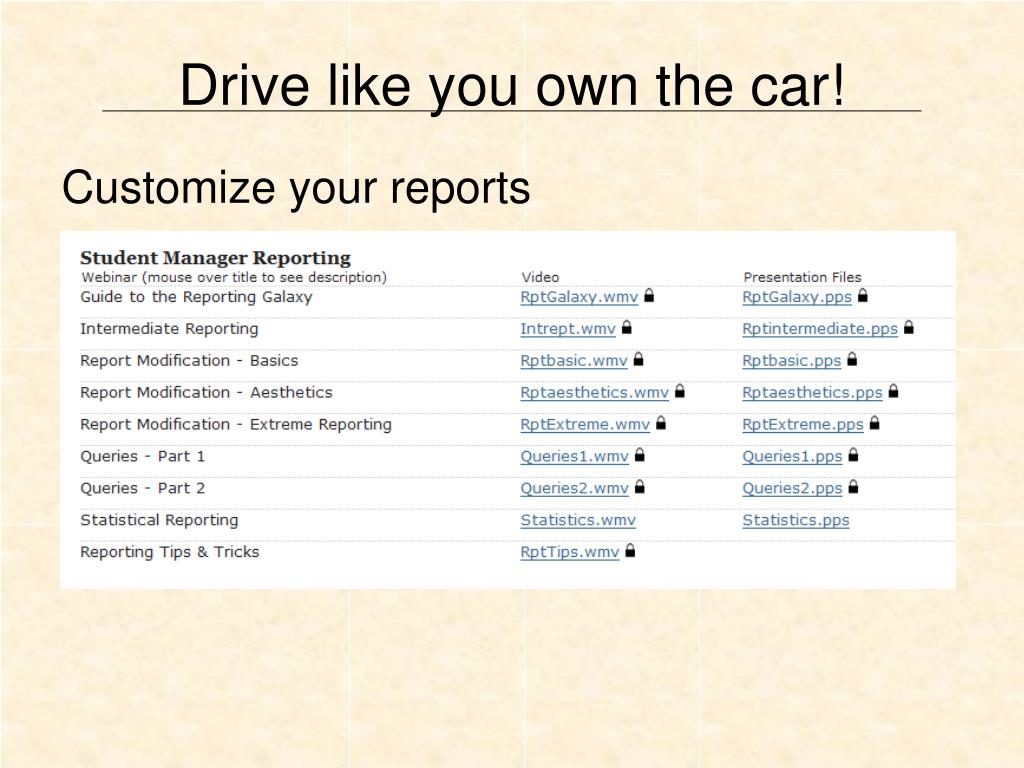The image size is (1024, 768).
Task: Open the Statistics.wmv video link
Action: [578, 520]
